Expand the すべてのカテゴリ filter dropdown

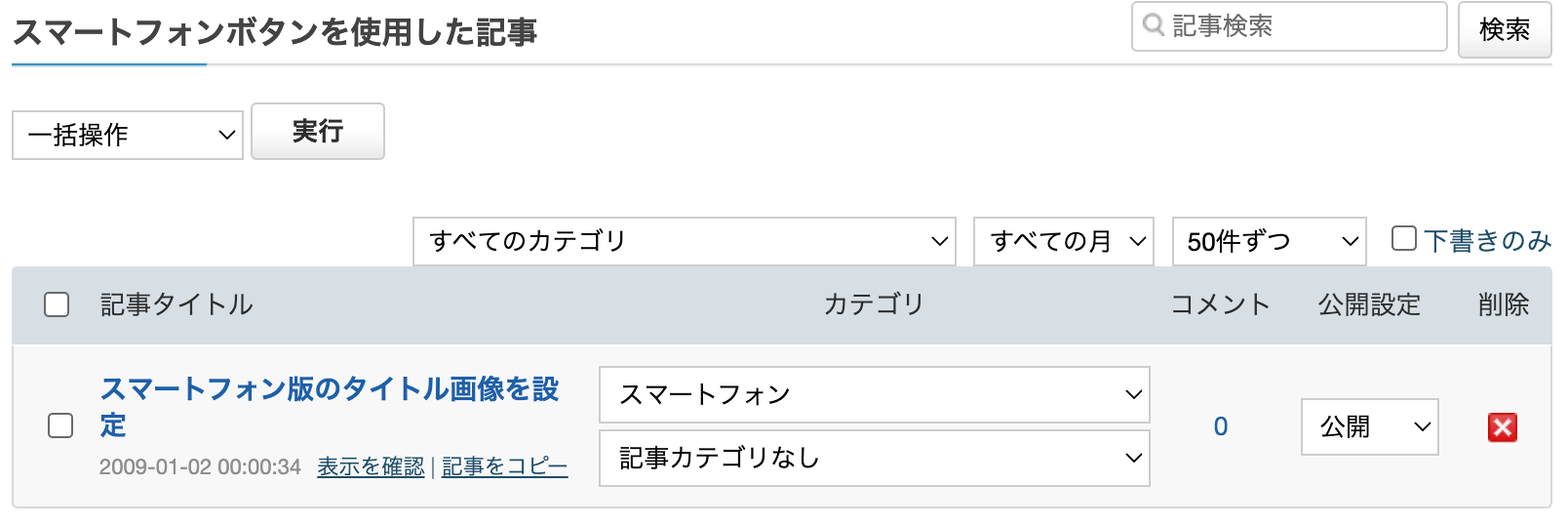tap(684, 241)
